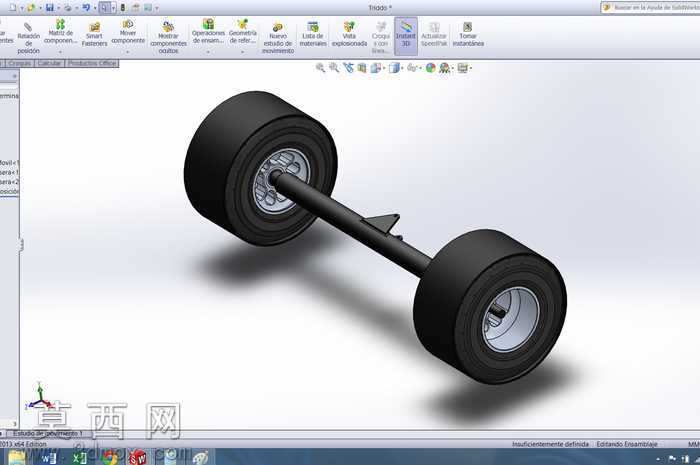The image size is (700, 465).
Task: Open Paint from the taskbar
Action: click(200, 458)
